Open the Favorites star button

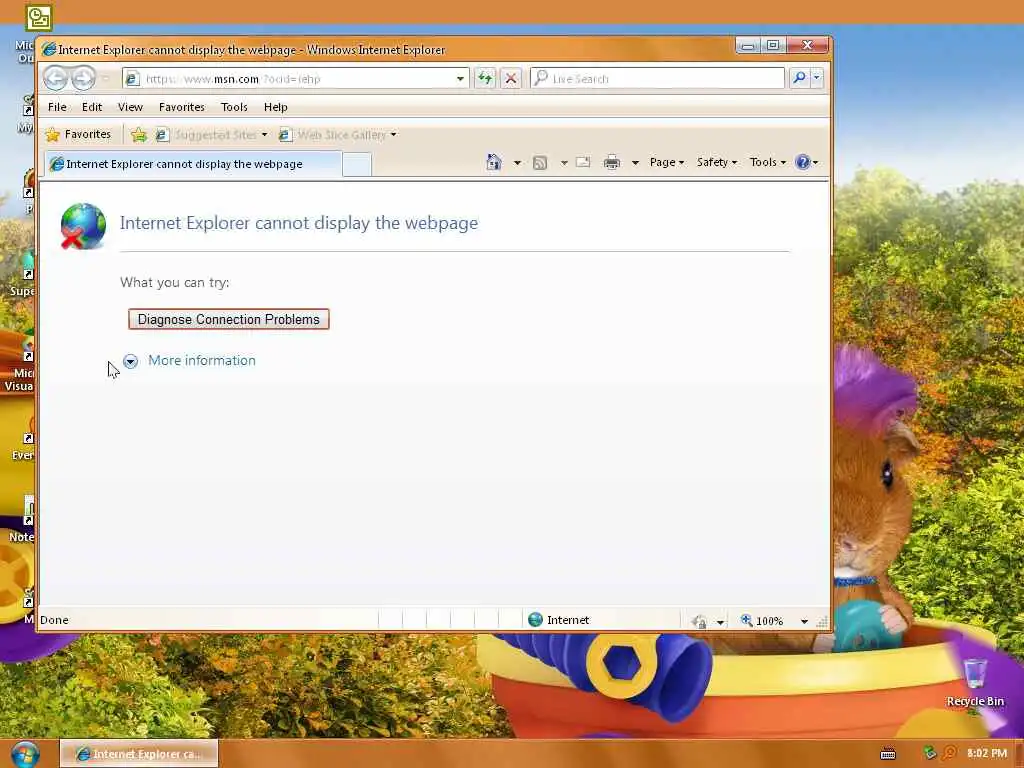[x=78, y=135]
